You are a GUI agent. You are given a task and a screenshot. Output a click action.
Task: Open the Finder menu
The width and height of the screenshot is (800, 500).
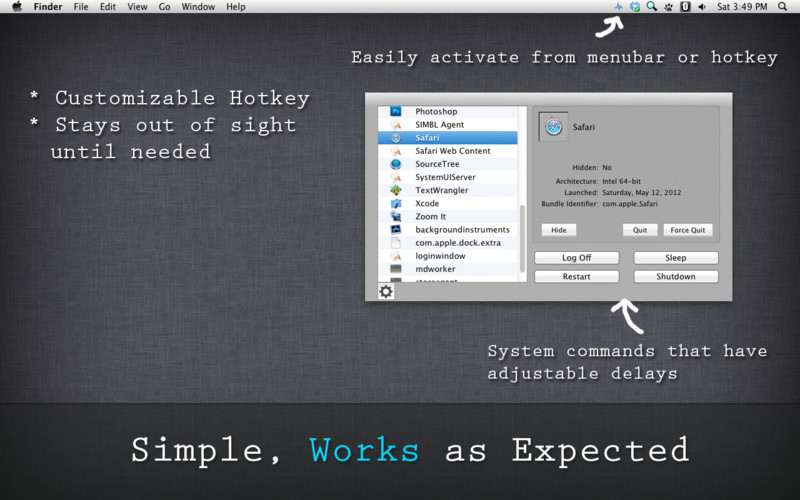(48, 7)
